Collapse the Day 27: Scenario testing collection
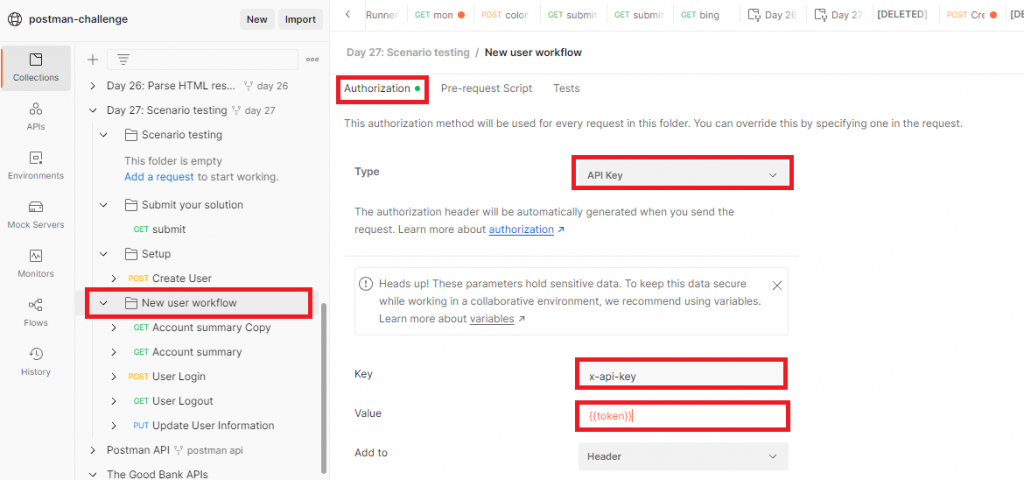Viewport: 1024px width, 480px height. pyautogui.click(x=93, y=110)
